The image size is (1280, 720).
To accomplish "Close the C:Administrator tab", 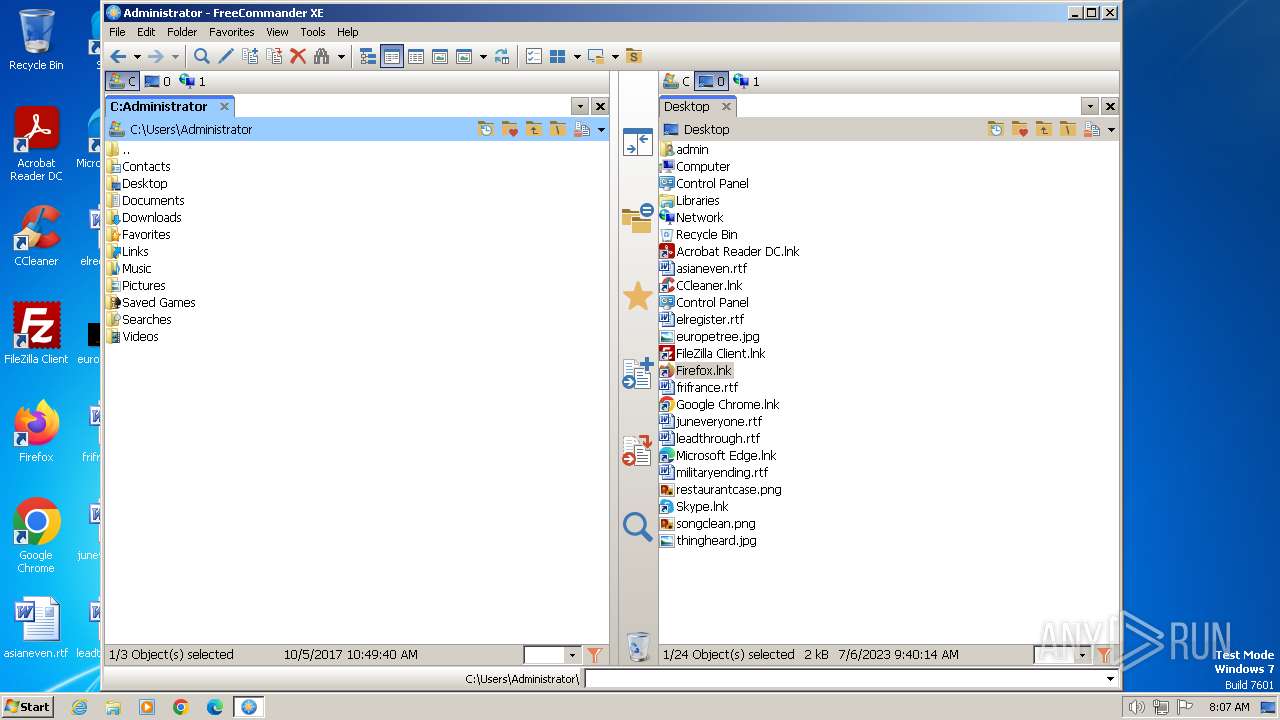I will point(225,106).
